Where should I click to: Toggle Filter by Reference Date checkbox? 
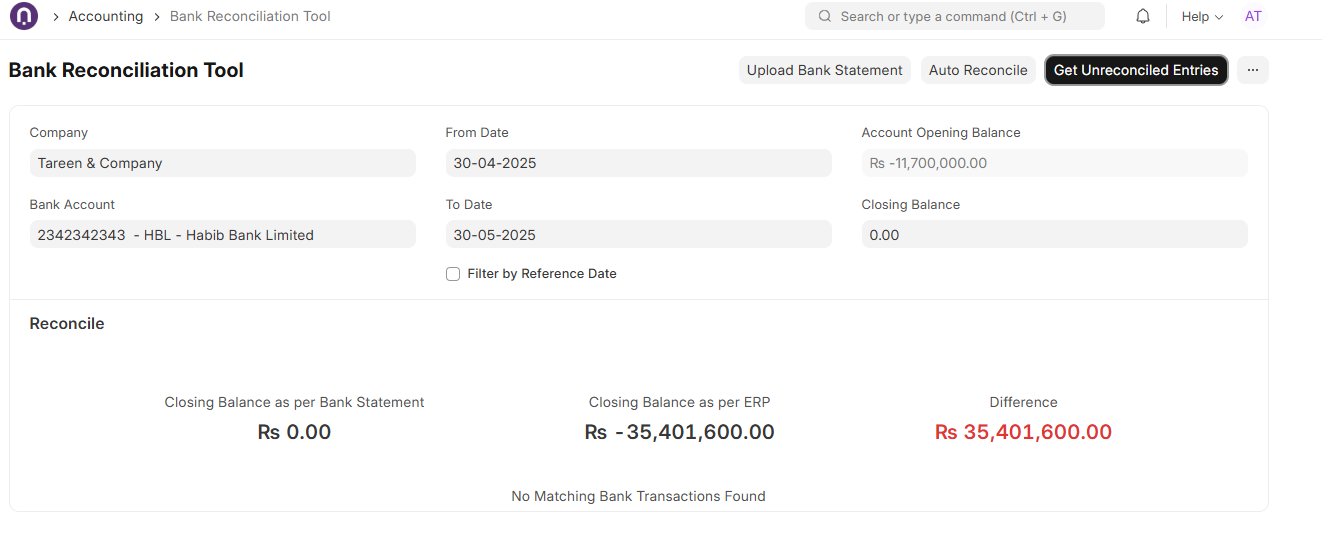point(453,274)
